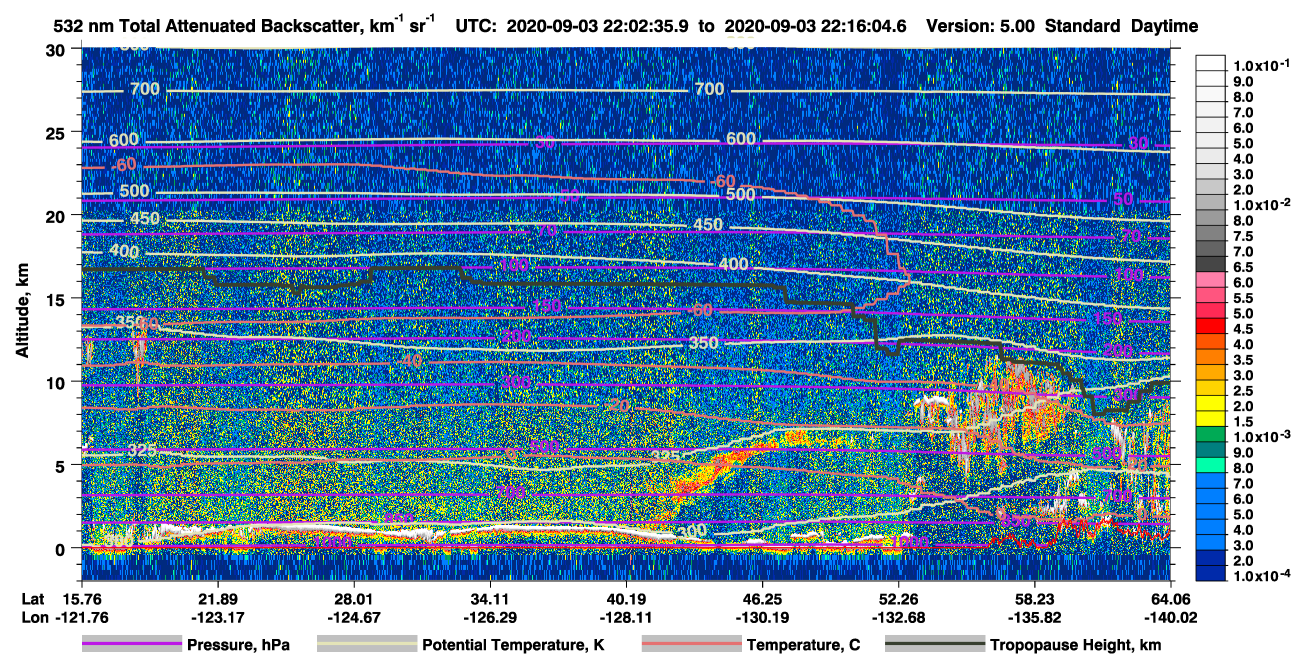The image size is (1300, 667).
Task: Click the 'Daytime' label in the title
Action: [x=1165, y=26]
